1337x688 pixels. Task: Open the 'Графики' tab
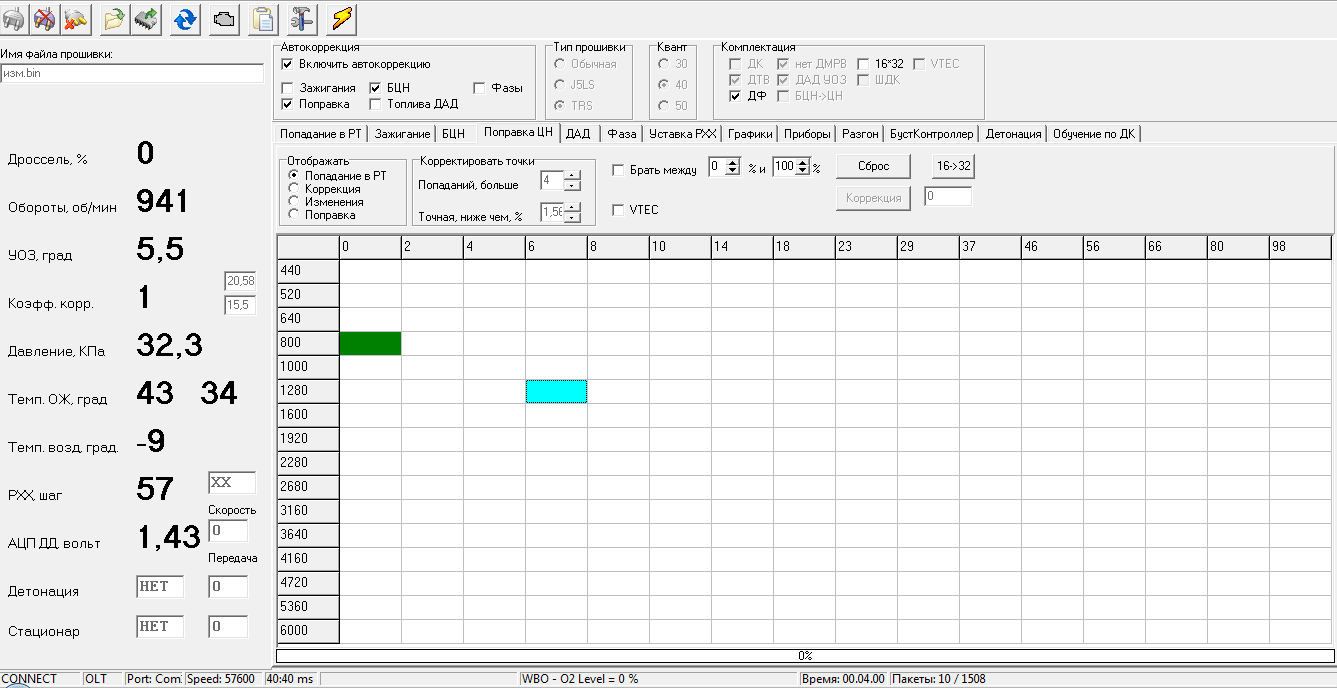(x=750, y=134)
